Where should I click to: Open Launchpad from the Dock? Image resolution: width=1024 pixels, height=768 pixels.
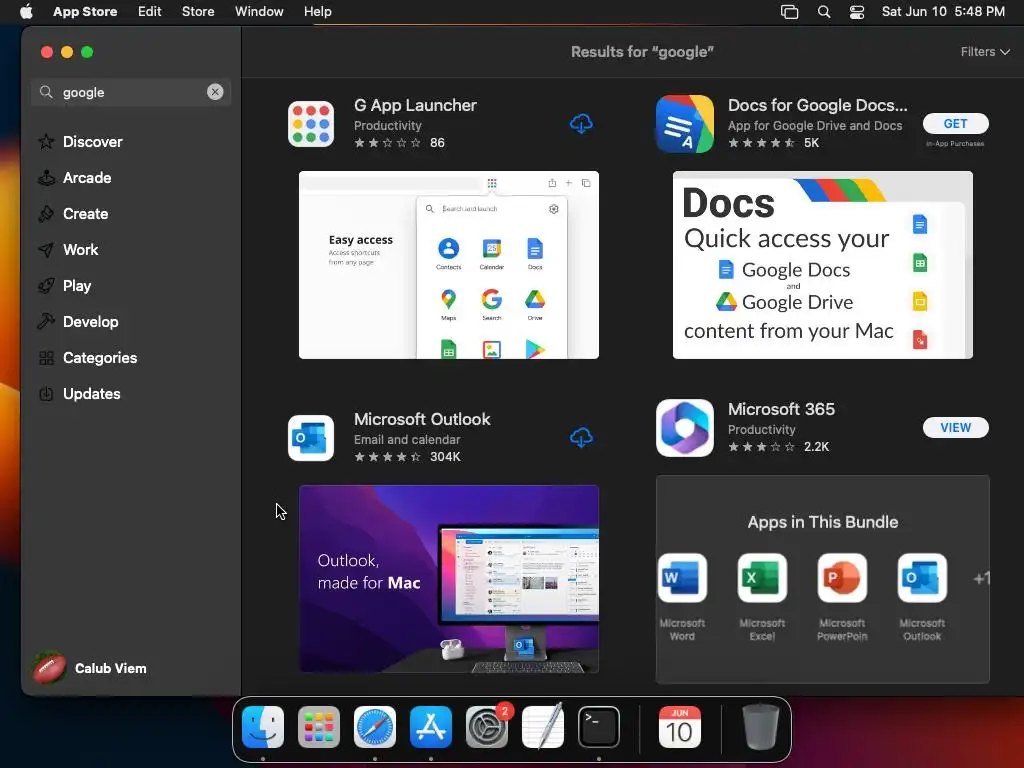click(319, 727)
